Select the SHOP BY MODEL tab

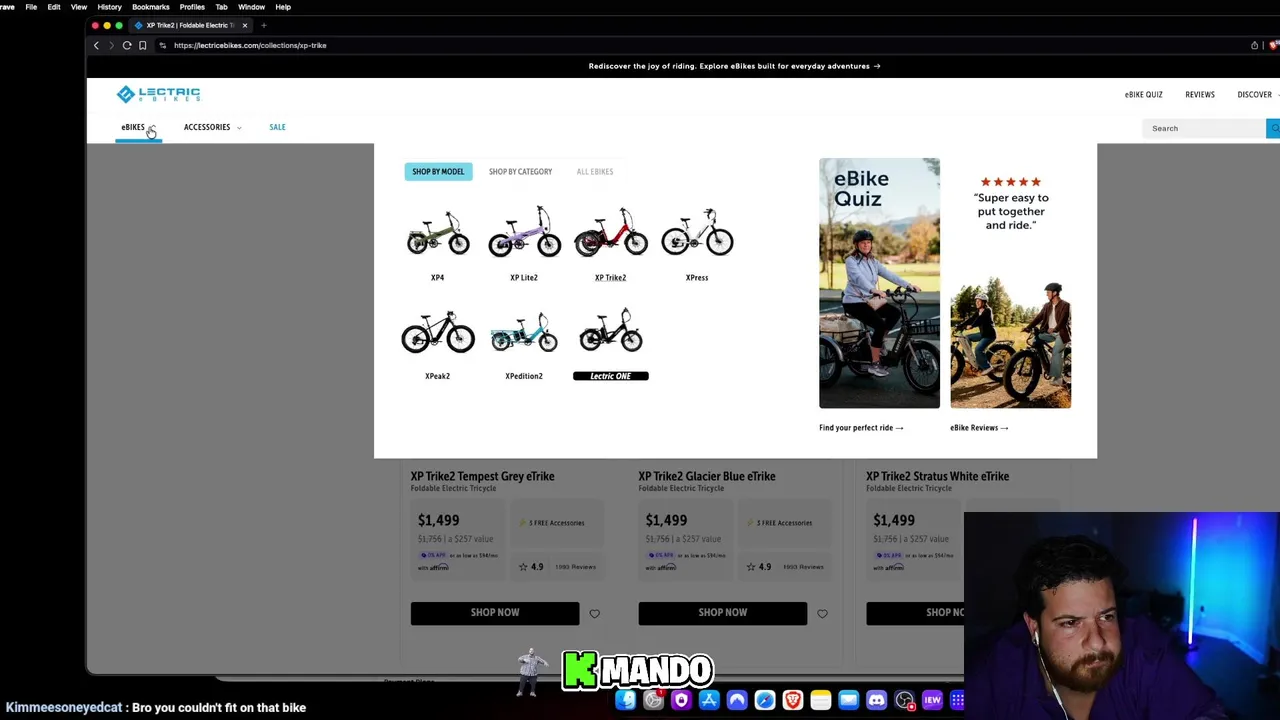(438, 171)
